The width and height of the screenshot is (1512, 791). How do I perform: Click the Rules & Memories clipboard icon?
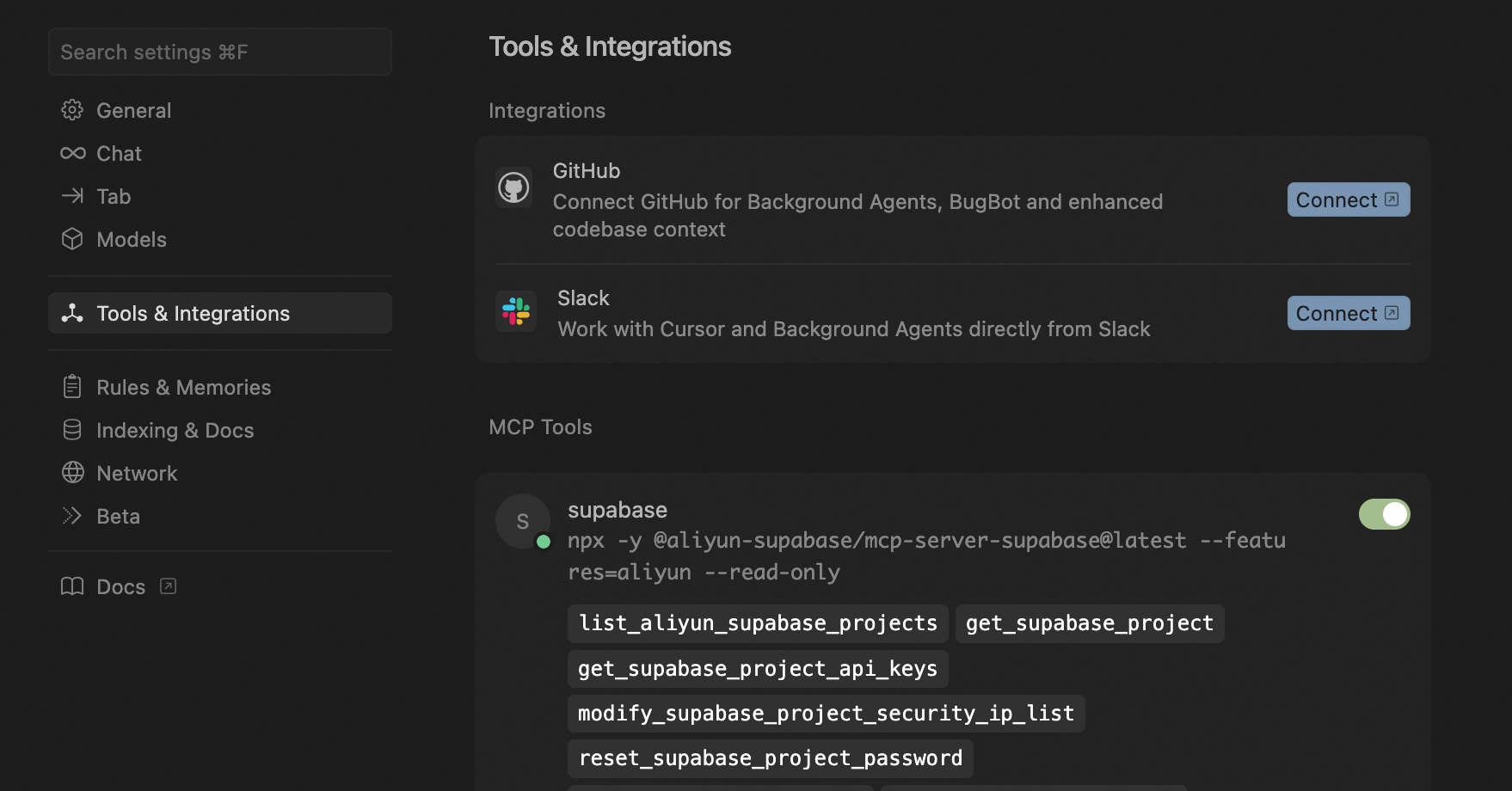[x=72, y=387]
